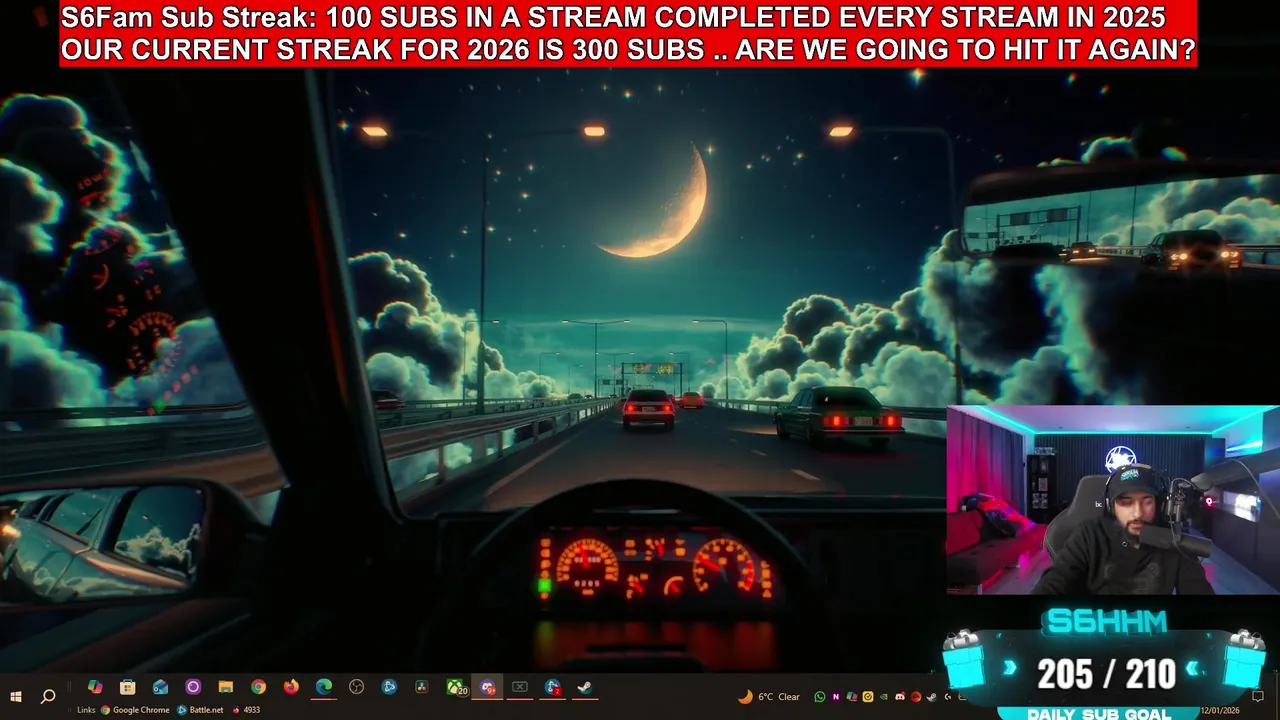Launch Copilot from the taskbar
The height and width of the screenshot is (720, 1280).
click(95, 687)
